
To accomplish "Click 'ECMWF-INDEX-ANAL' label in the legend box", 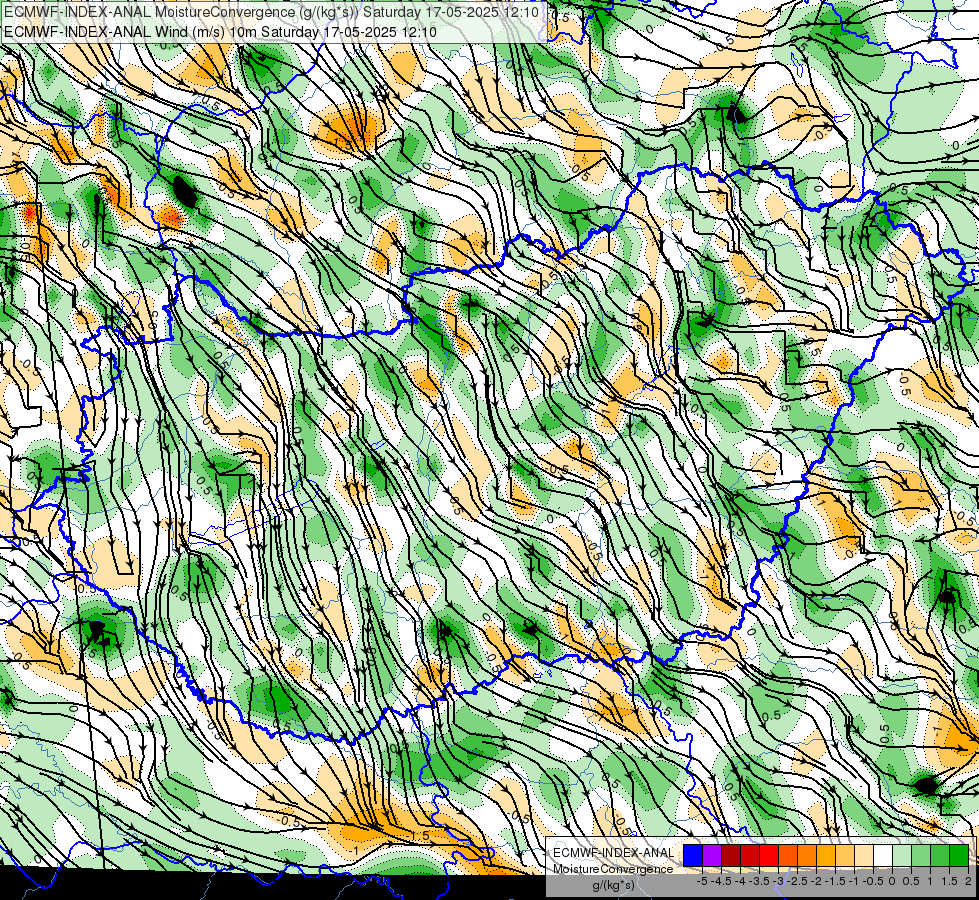I will [613, 853].
